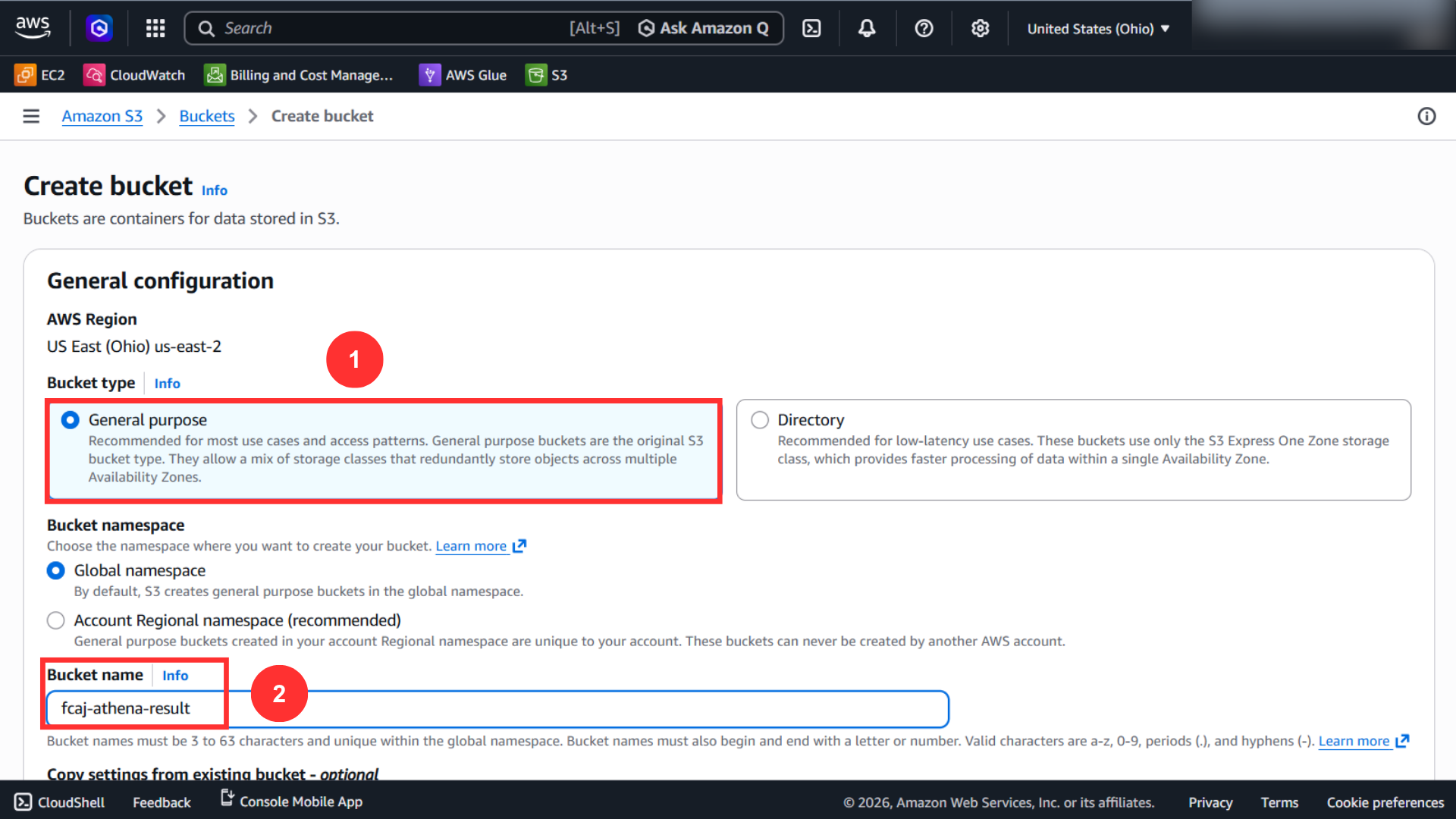Open the info panel circle icon
Image resolution: width=1456 pixels, height=819 pixels.
click(1426, 116)
